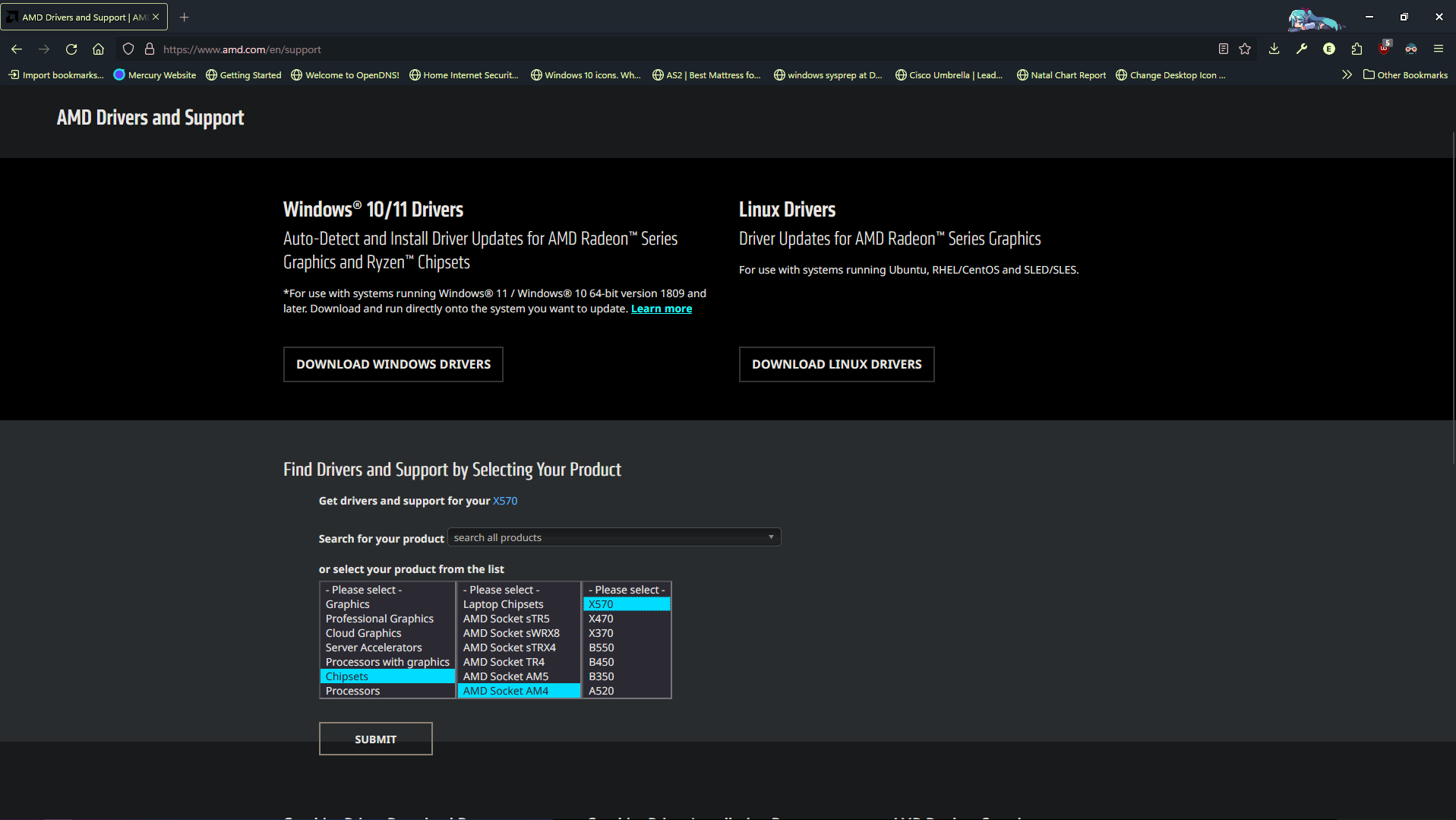Select AMD Socket AM5 option
This screenshot has height=820, width=1456.
519,676
